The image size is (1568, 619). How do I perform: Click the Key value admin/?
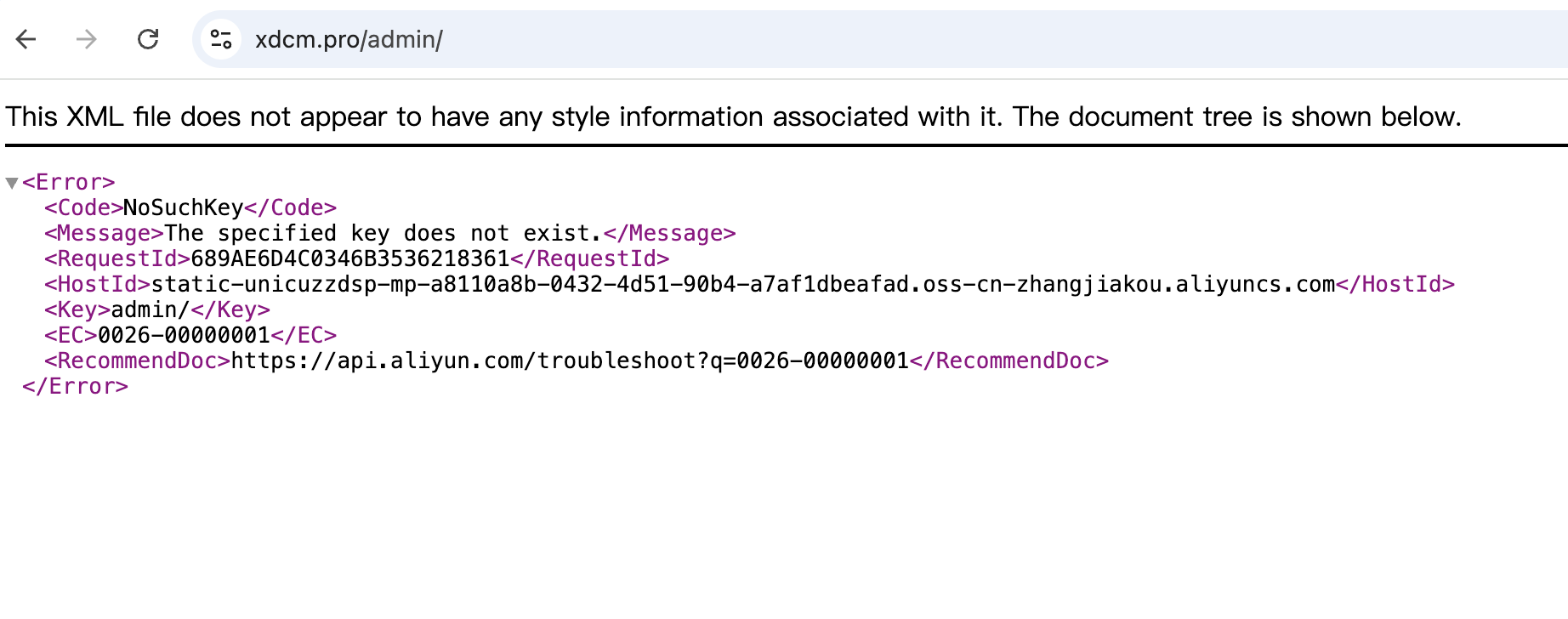tap(151, 310)
